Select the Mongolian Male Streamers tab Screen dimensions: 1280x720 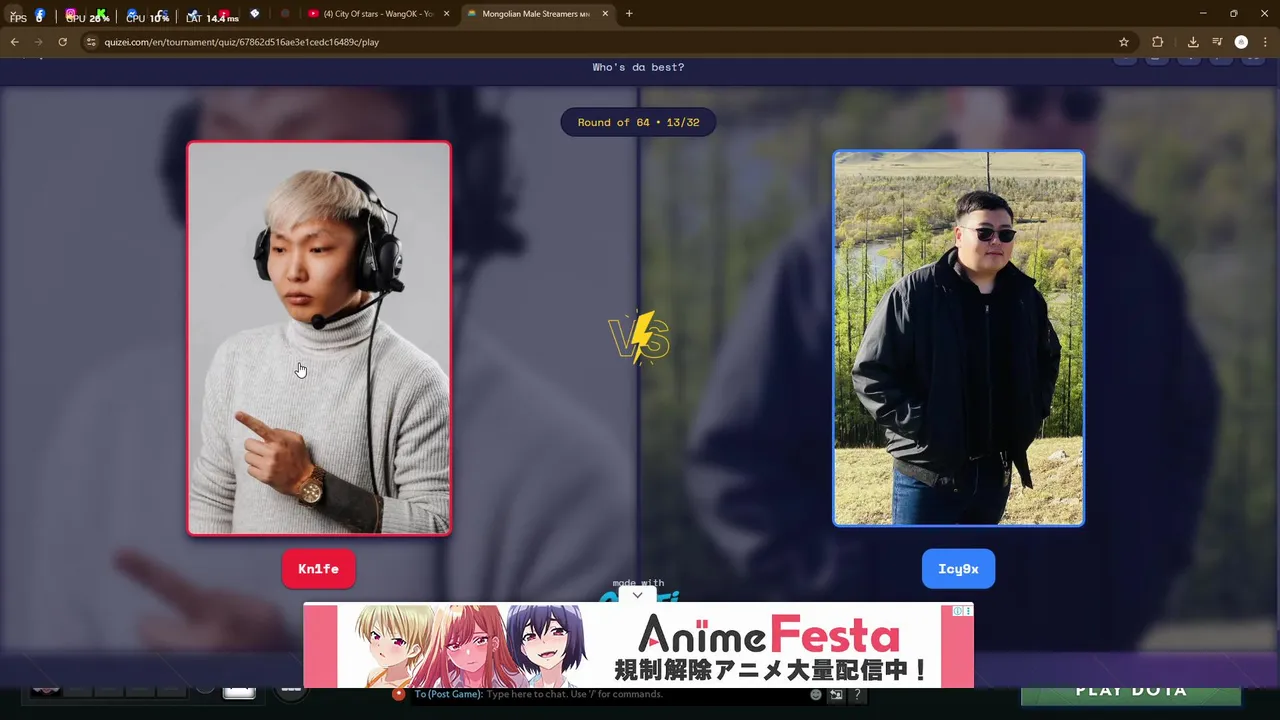click(537, 14)
